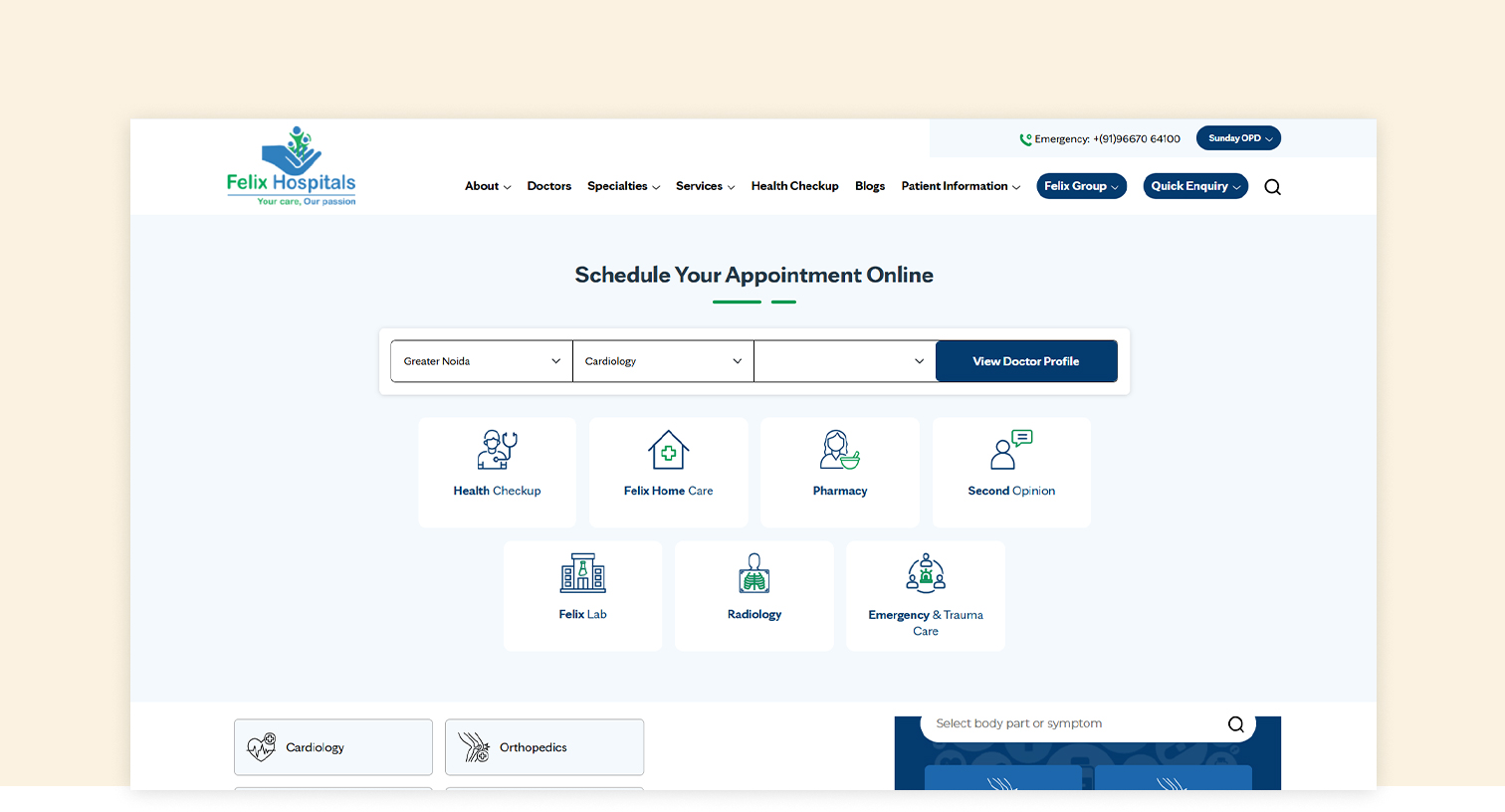Screen dimensions: 1505x812
Task: Click the View Doctor Profile button
Action: [x=1026, y=360]
